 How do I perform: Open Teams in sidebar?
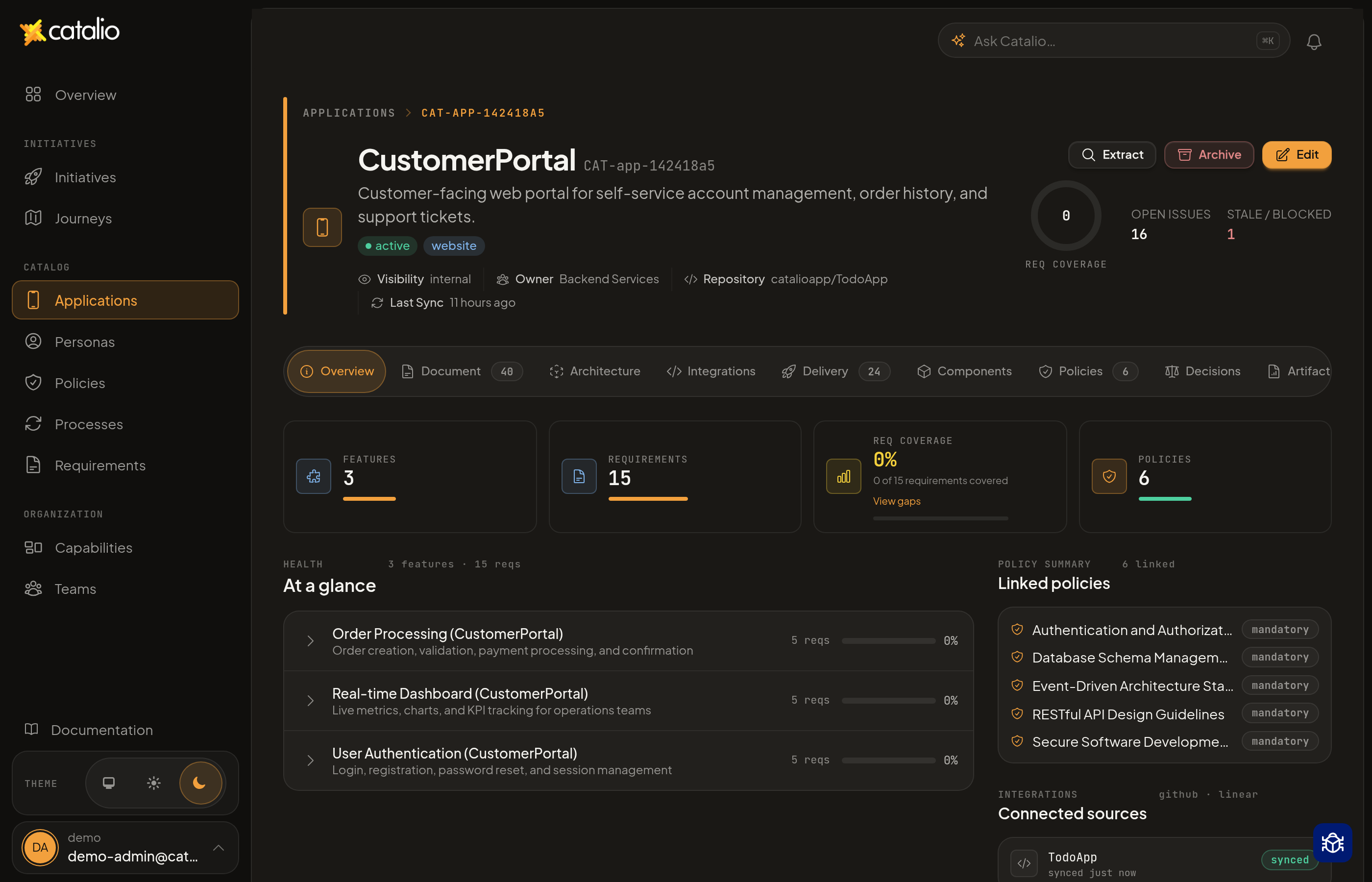point(125,589)
